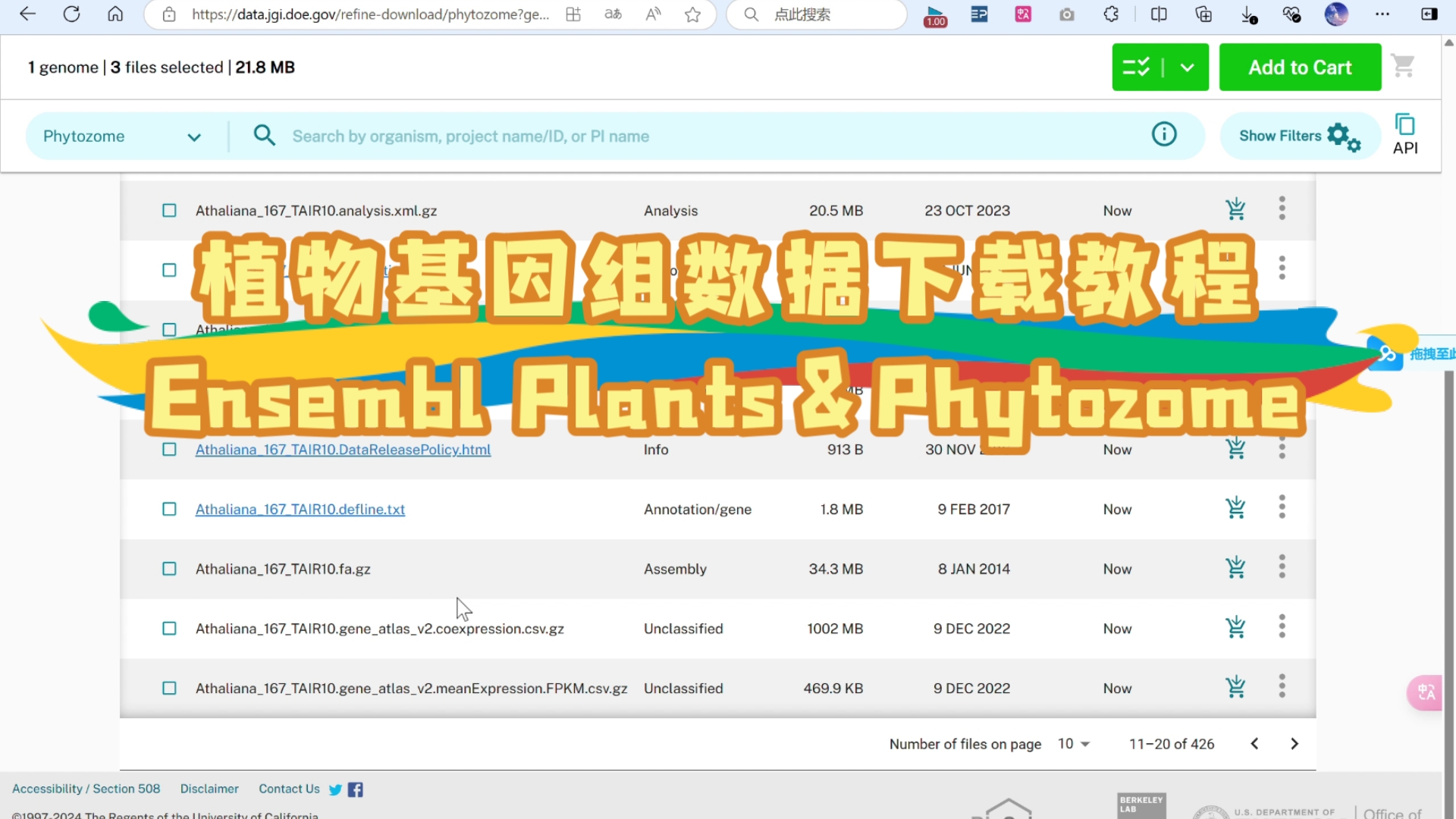Add fa.gz assembly file to cart
The height and width of the screenshot is (819, 1456).
(x=1235, y=568)
